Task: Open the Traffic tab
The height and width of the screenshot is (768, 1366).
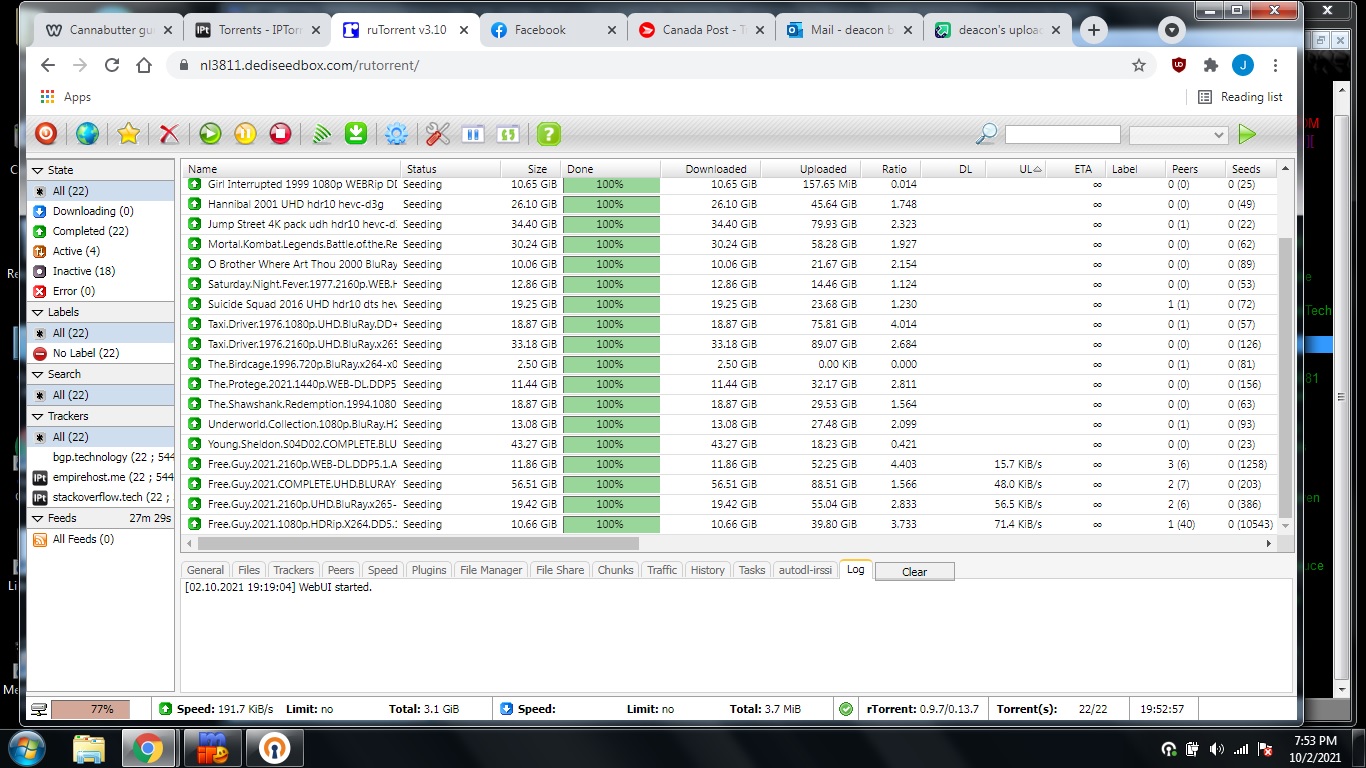Action: [x=662, y=570]
